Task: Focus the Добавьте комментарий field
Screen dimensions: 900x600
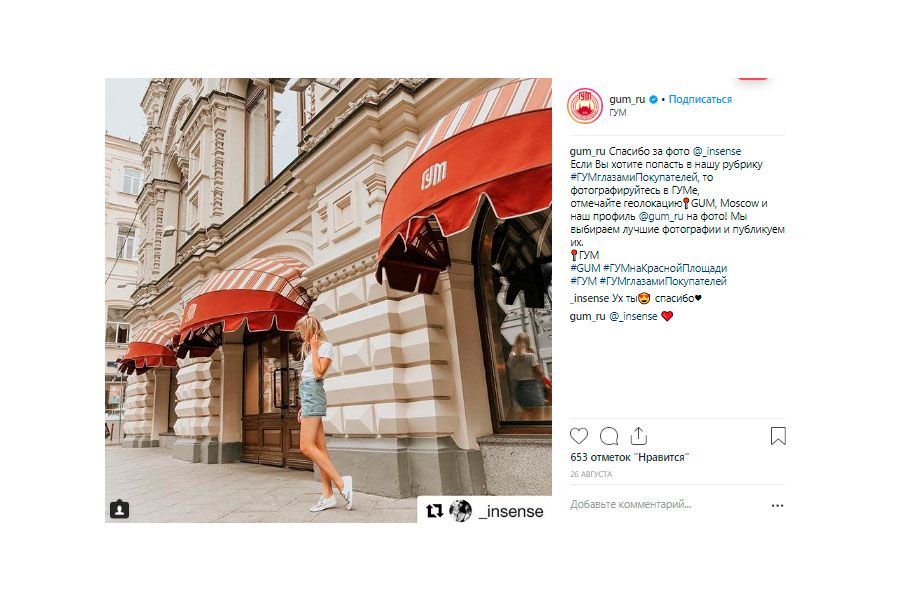Action: (x=666, y=505)
